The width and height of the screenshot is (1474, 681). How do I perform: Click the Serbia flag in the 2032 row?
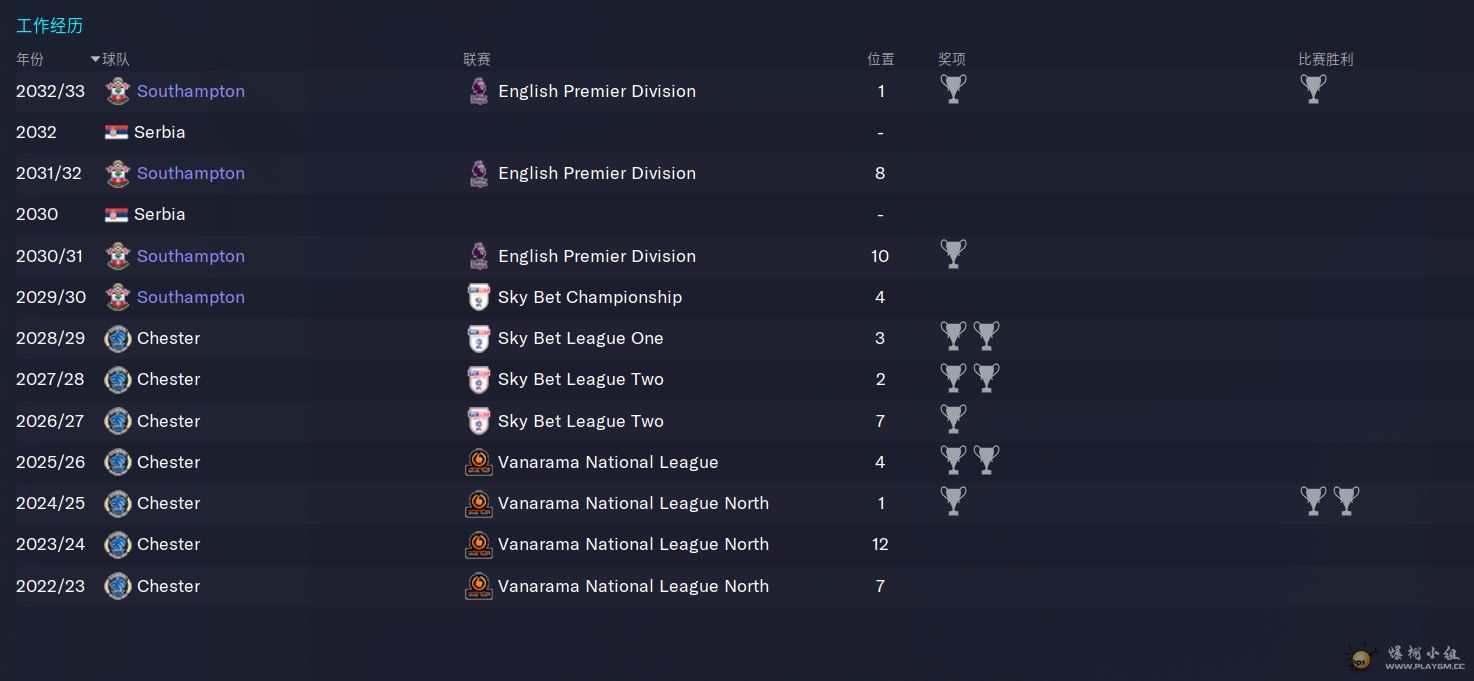[116, 132]
